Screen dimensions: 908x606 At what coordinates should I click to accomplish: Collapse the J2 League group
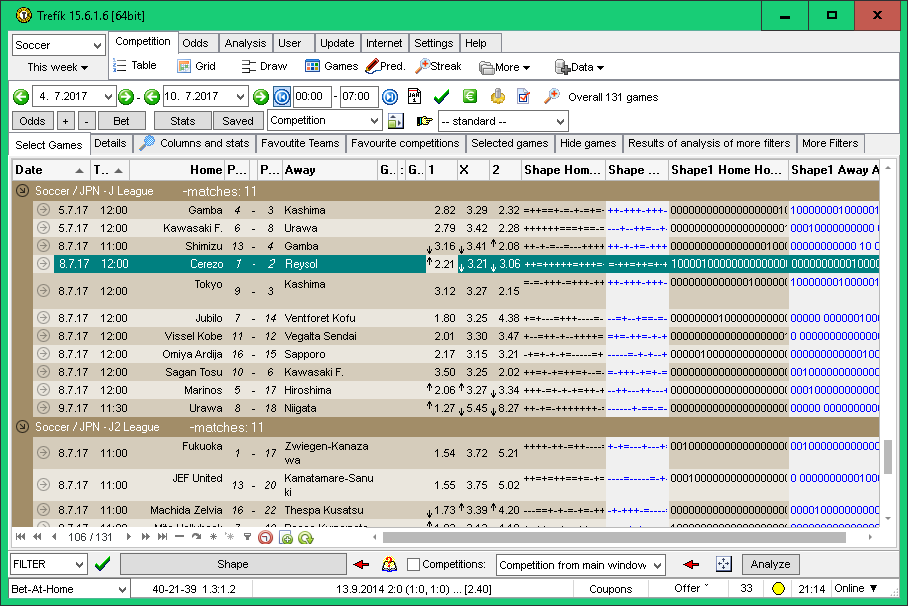23,427
